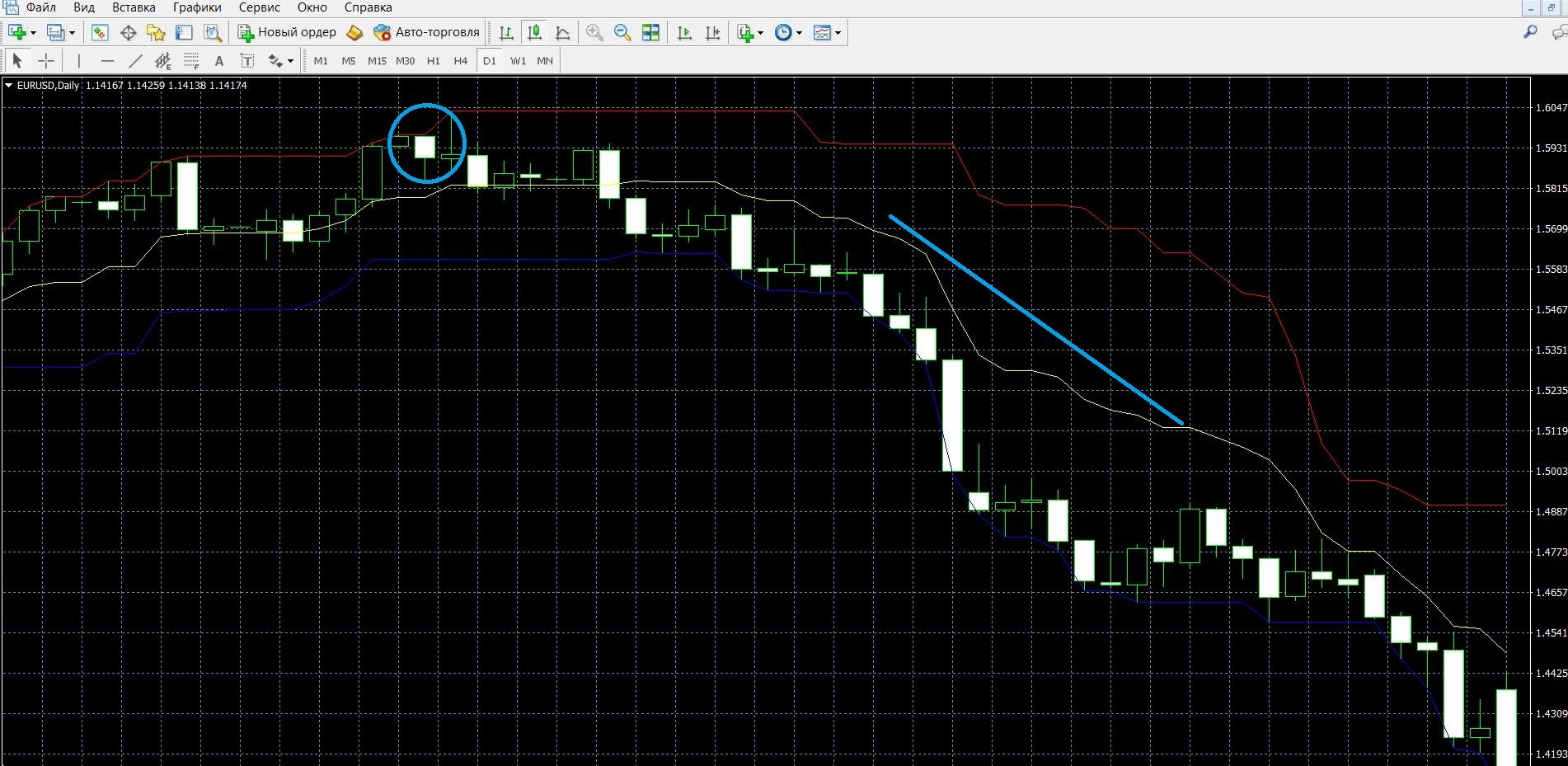The width and height of the screenshot is (1568, 766).
Task: Open the Navigator star-folder icon
Action: (x=156, y=32)
